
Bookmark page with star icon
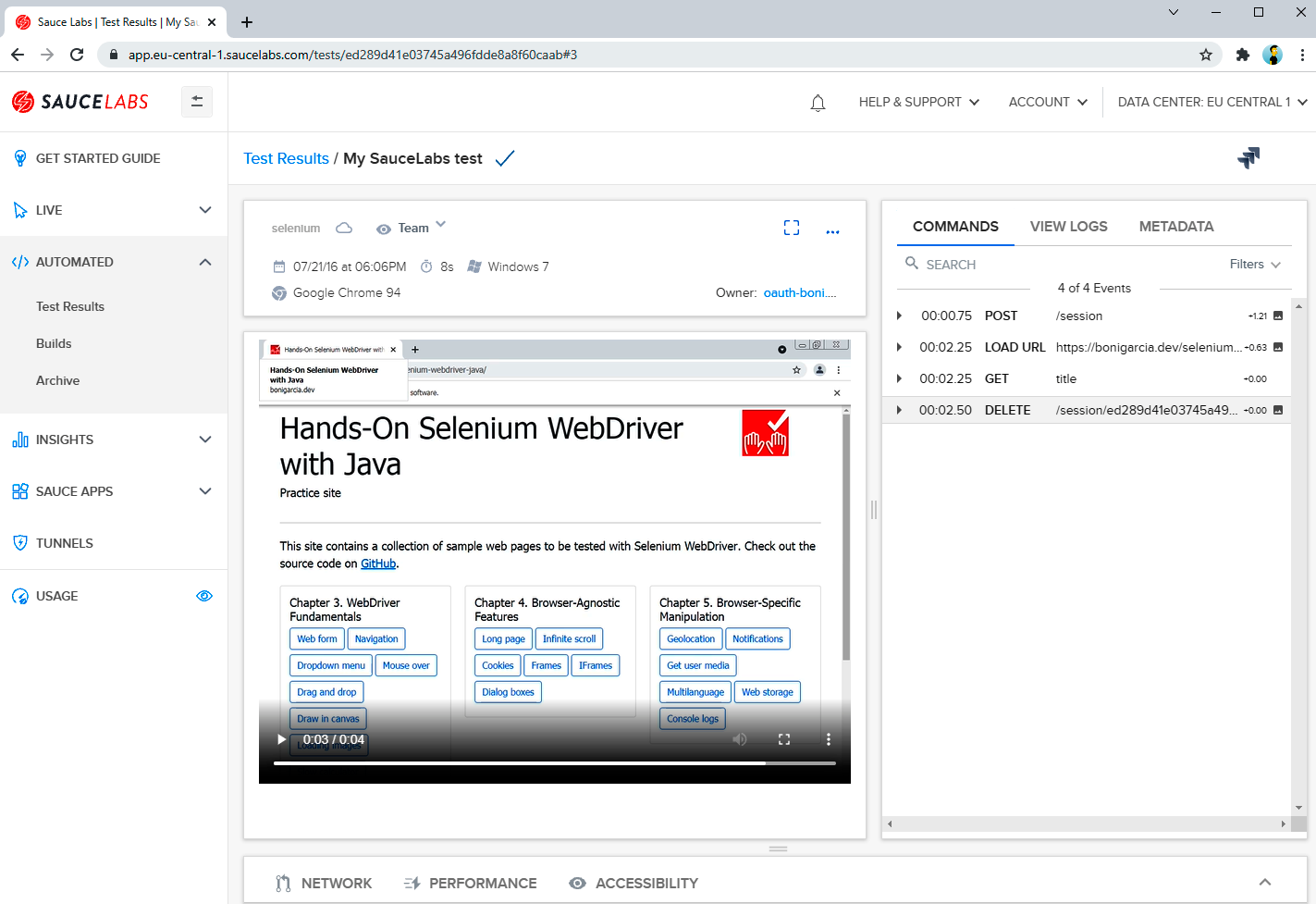[1206, 55]
